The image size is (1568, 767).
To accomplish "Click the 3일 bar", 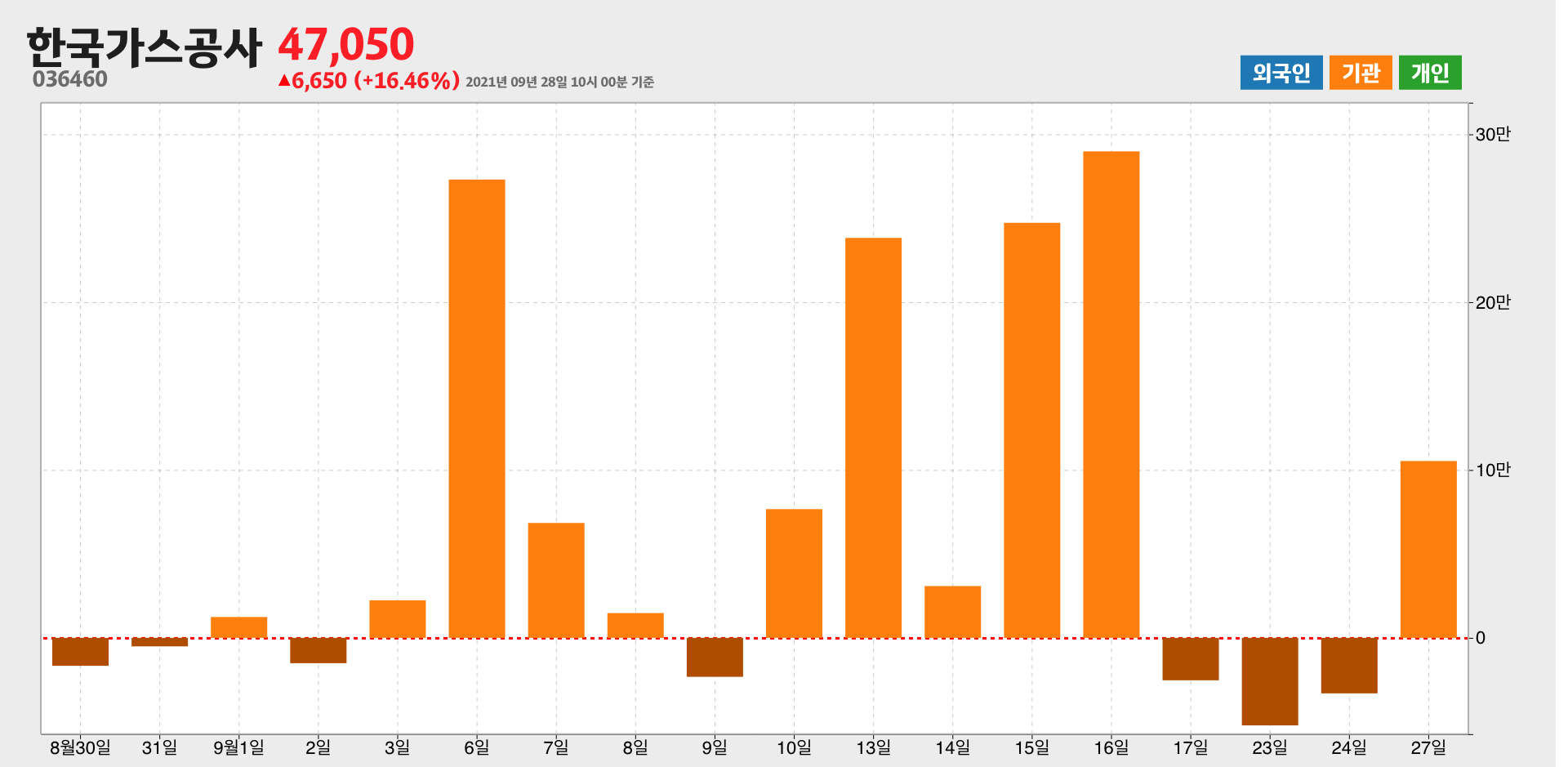I will (398, 619).
